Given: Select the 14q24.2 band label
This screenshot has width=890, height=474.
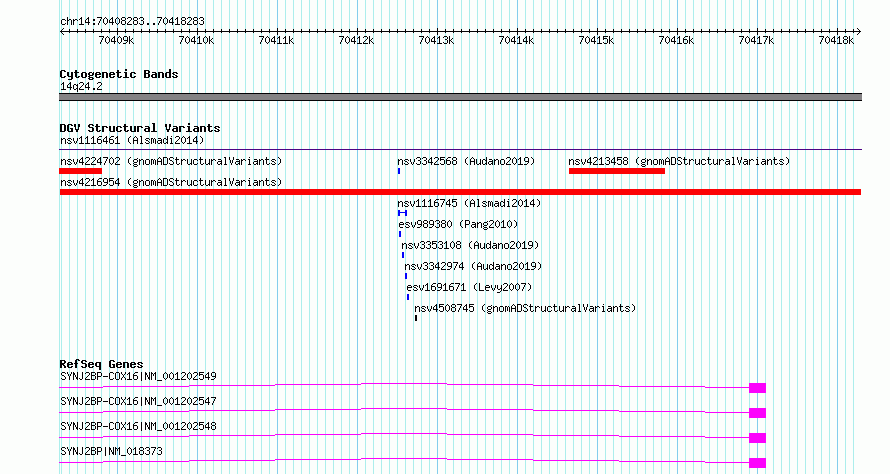Looking at the screenshot, I should click(x=81, y=86).
